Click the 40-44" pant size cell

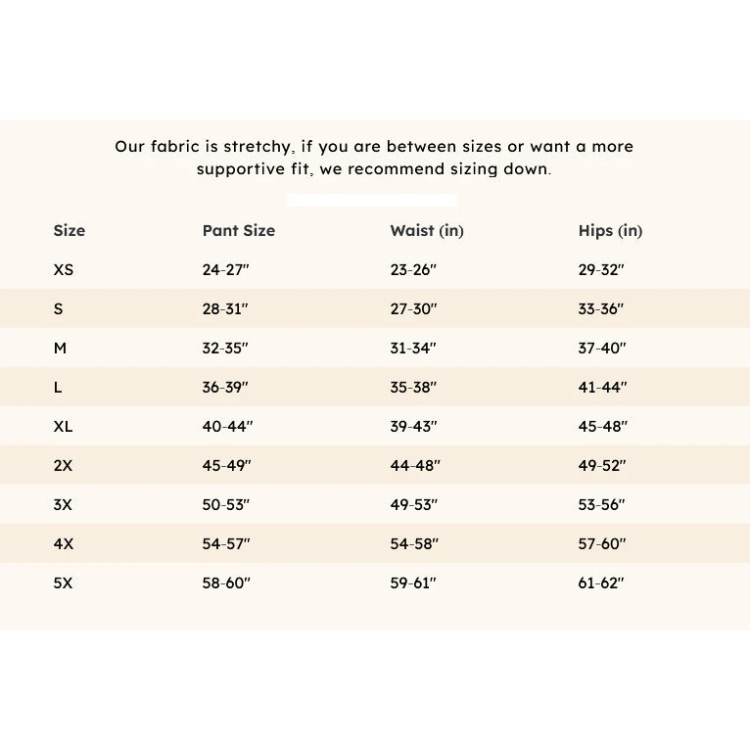tap(227, 426)
